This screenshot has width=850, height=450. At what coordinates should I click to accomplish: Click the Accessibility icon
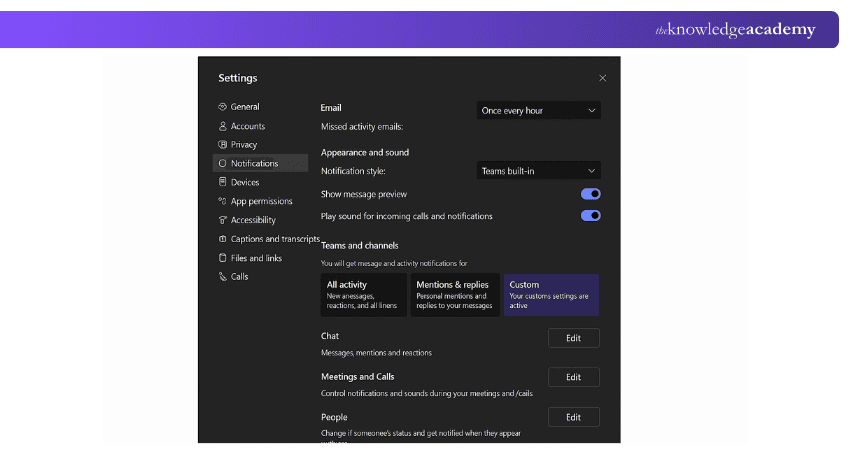222,220
